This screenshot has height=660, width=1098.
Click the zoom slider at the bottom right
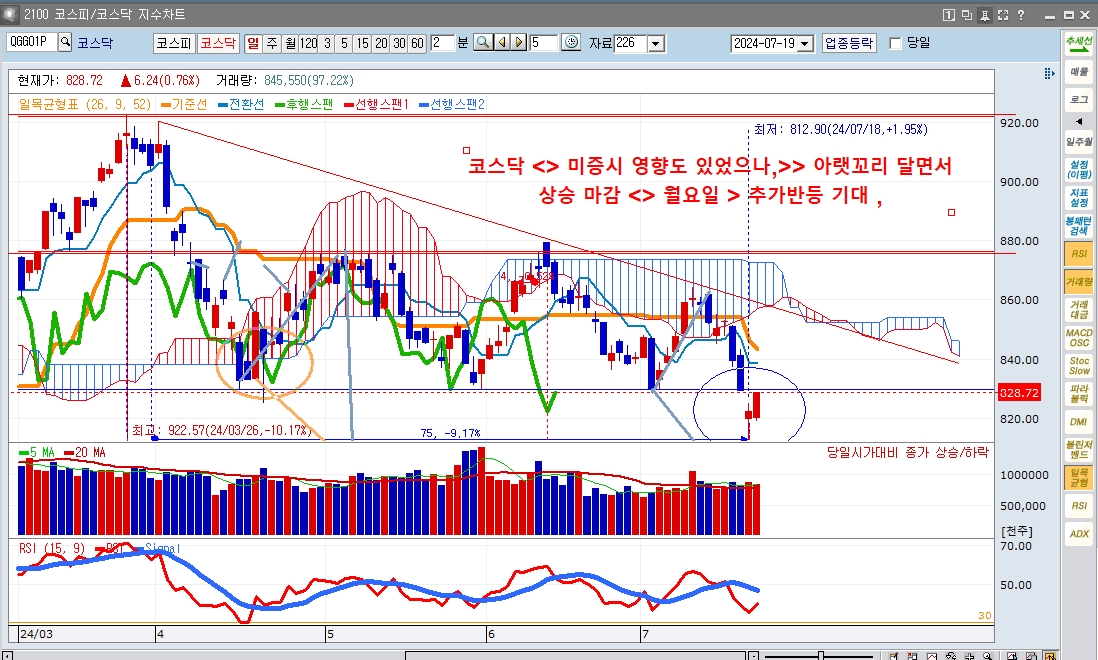(x=820, y=656)
